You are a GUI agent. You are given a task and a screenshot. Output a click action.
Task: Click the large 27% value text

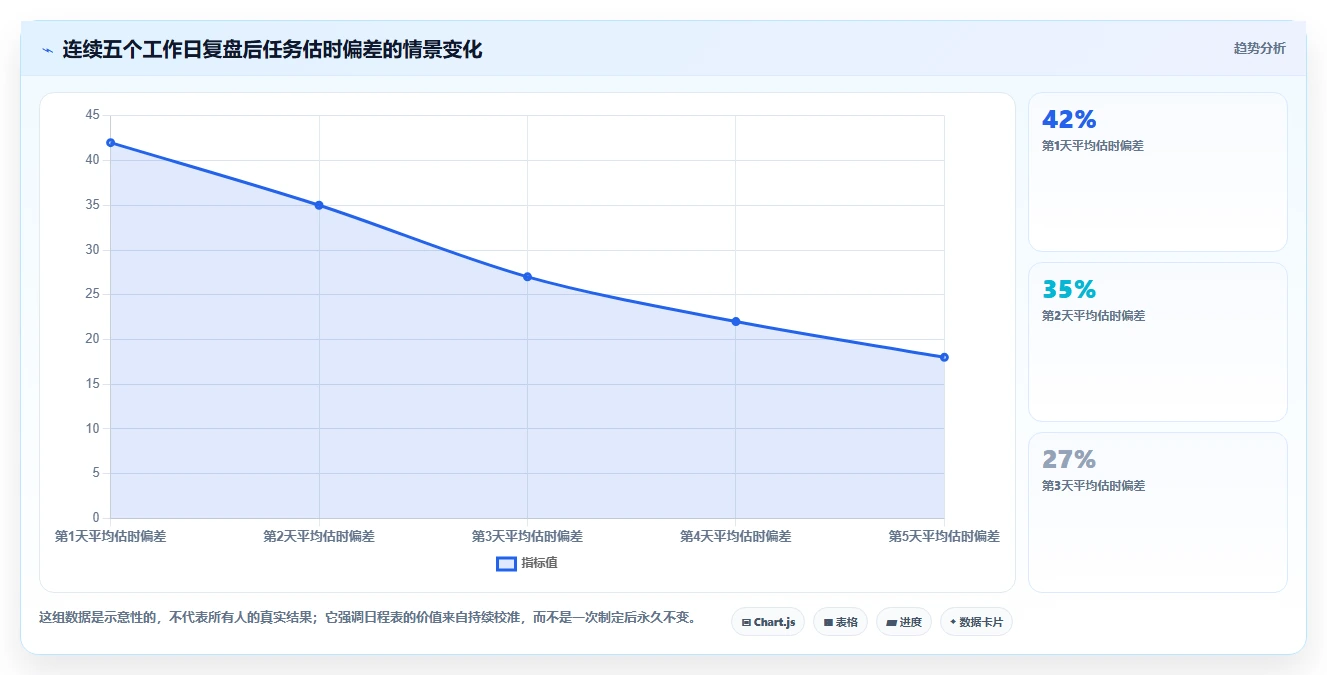click(1069, 459)
